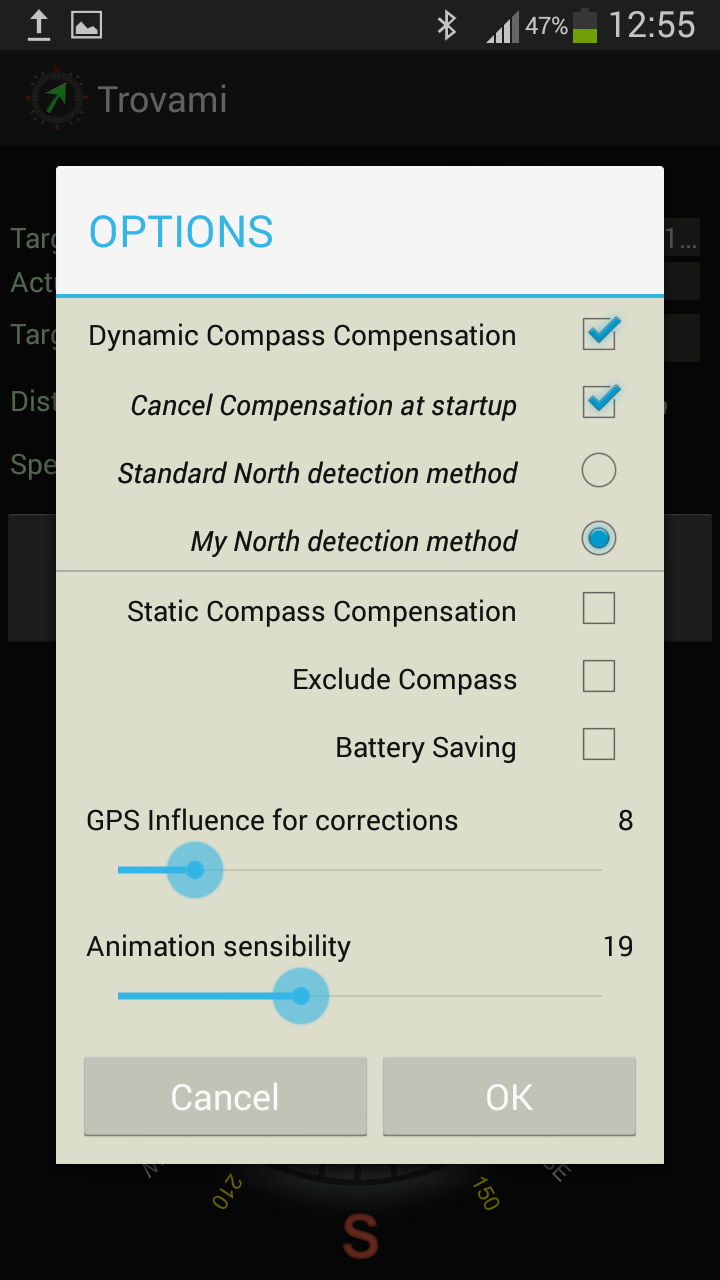Screen dimensions: 720x1280
Task: Enable Static Compass Compensation checkbox
Action: click(x=599, y=608)
